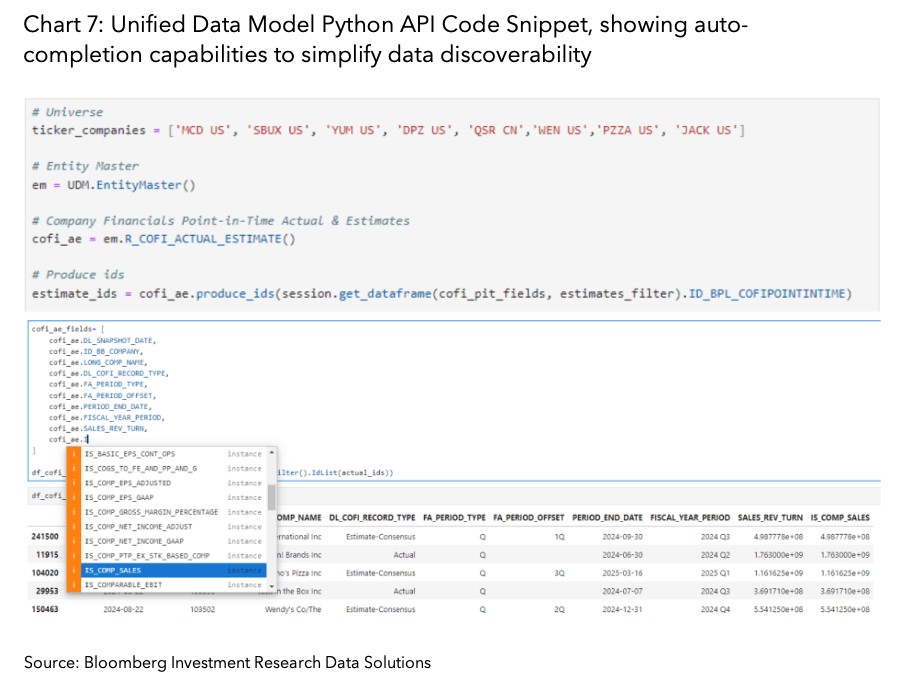This screenshot has height=686, width=901.
Task: Click the 2025 Q1 fiscal period cell
Action: point(715,573)
